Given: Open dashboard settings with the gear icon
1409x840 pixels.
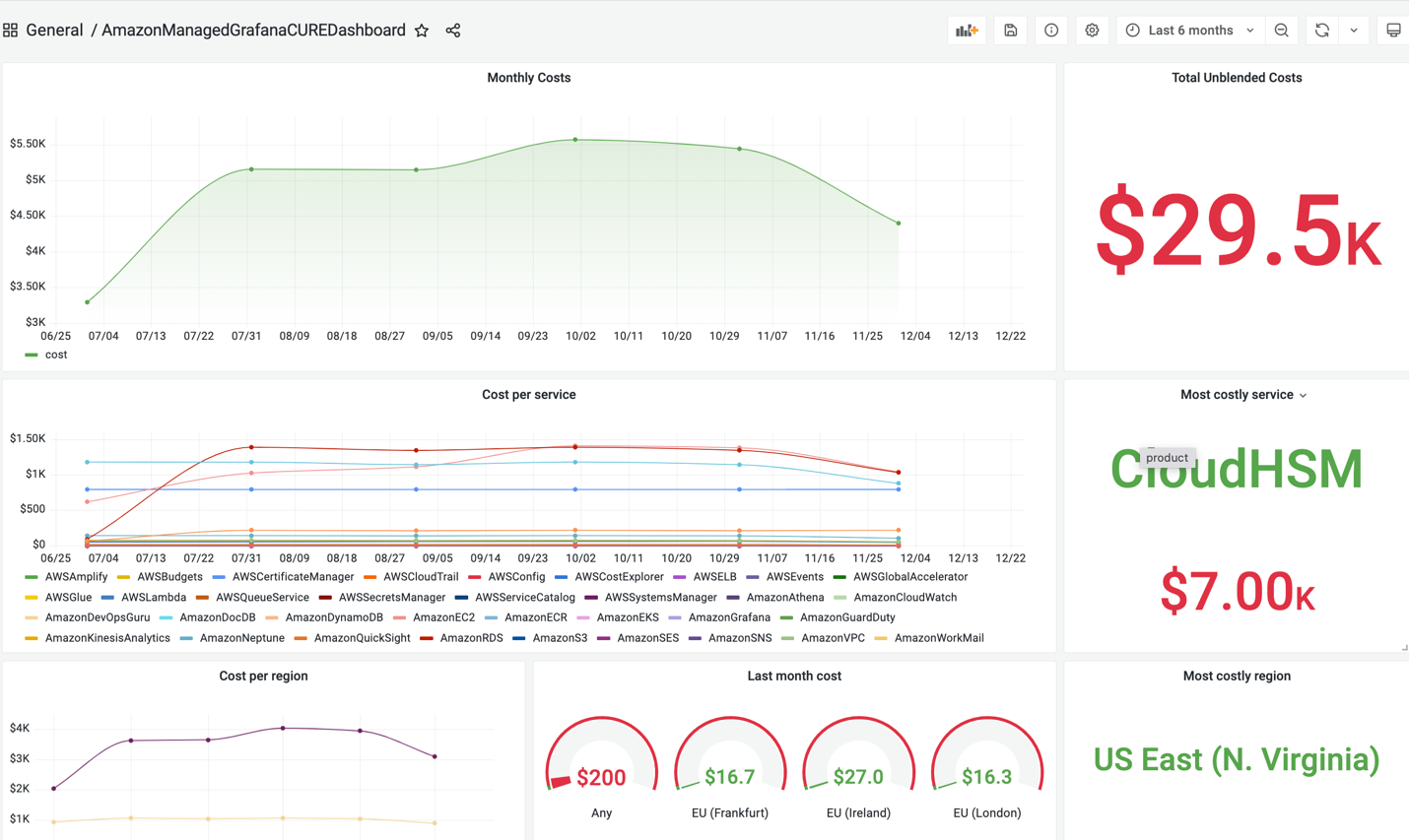Looking at the screenshot, I should click(x=1091, y=30).
